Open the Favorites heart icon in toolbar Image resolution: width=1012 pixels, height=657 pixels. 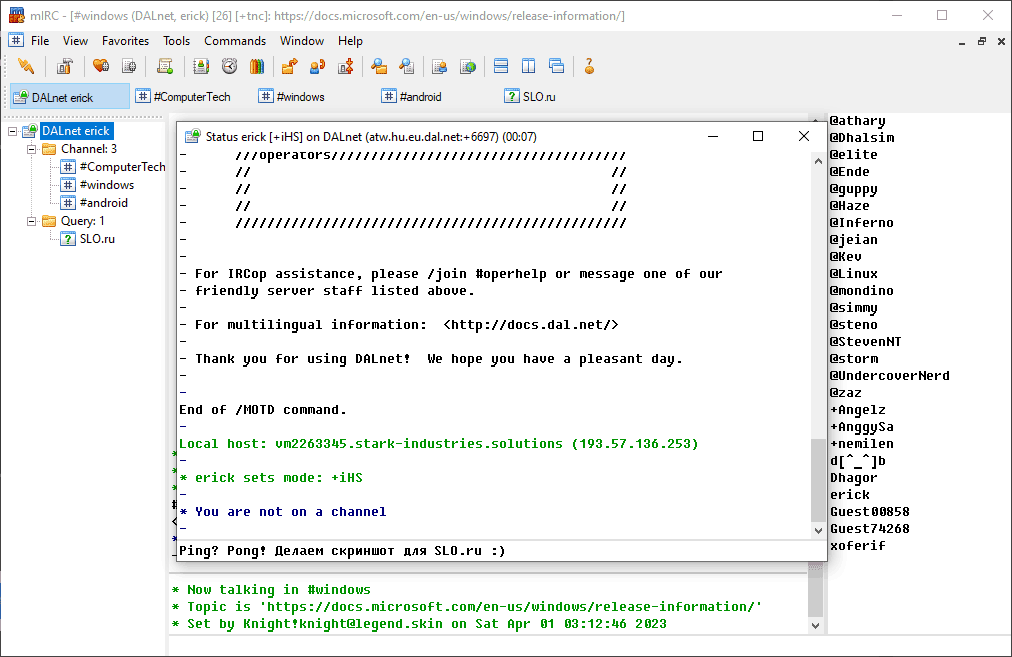pyautogui.click(x=101, y=66)
